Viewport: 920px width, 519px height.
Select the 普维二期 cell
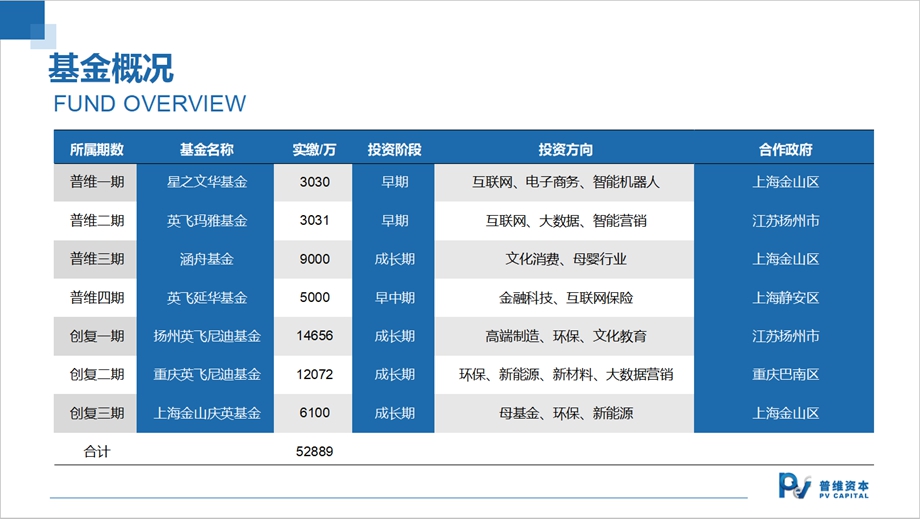[x=97, y=221]
